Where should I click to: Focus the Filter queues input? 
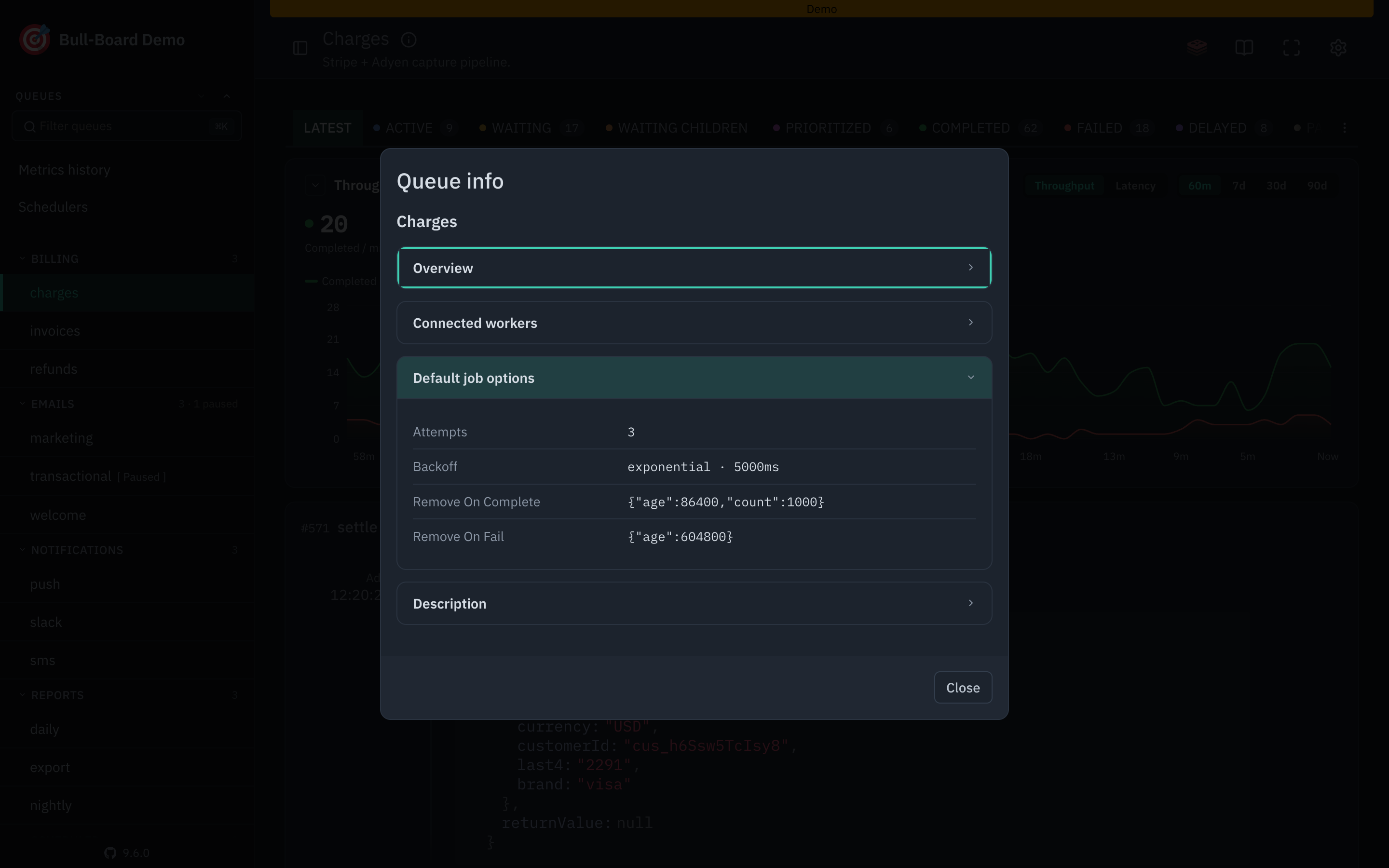[x=126, y=126]
